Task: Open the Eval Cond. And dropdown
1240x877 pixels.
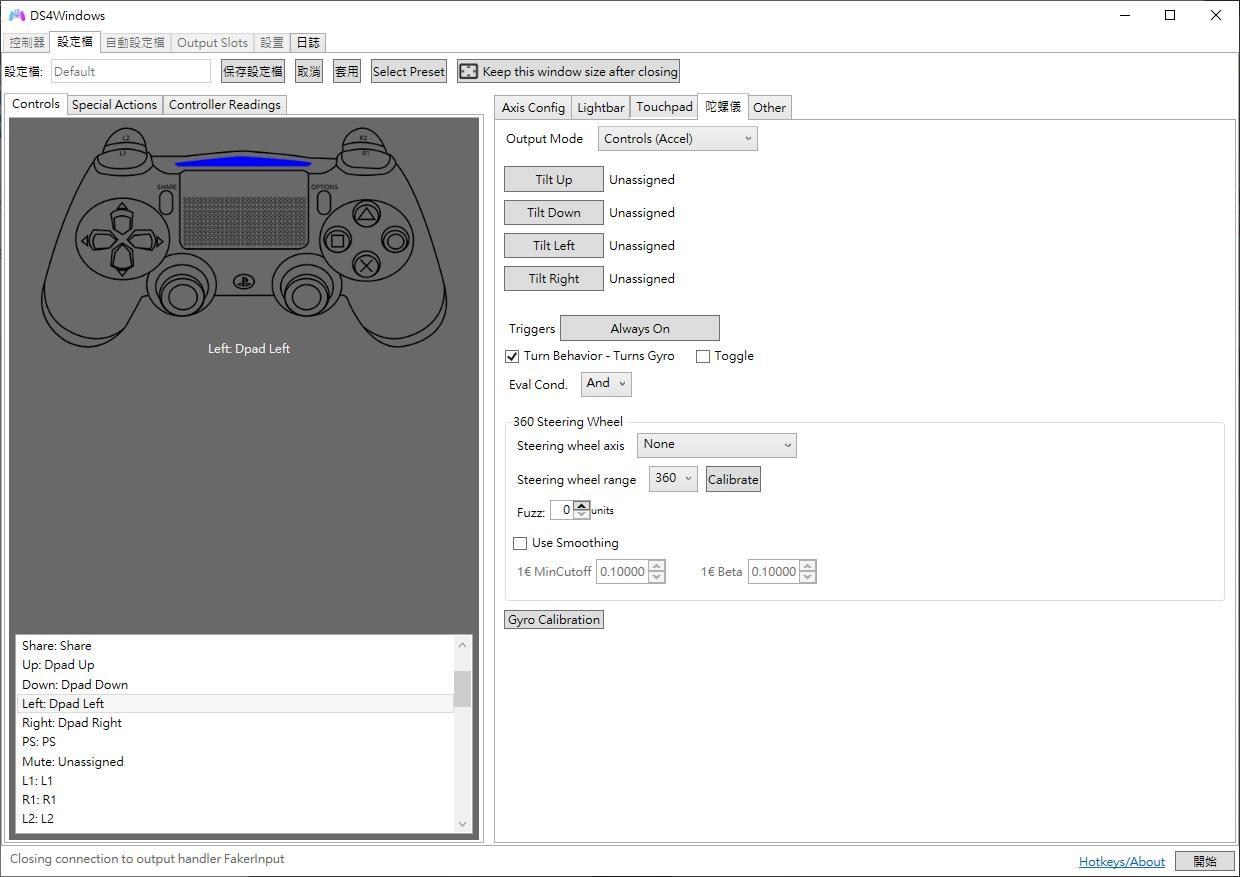Action: tap(606, 384)
